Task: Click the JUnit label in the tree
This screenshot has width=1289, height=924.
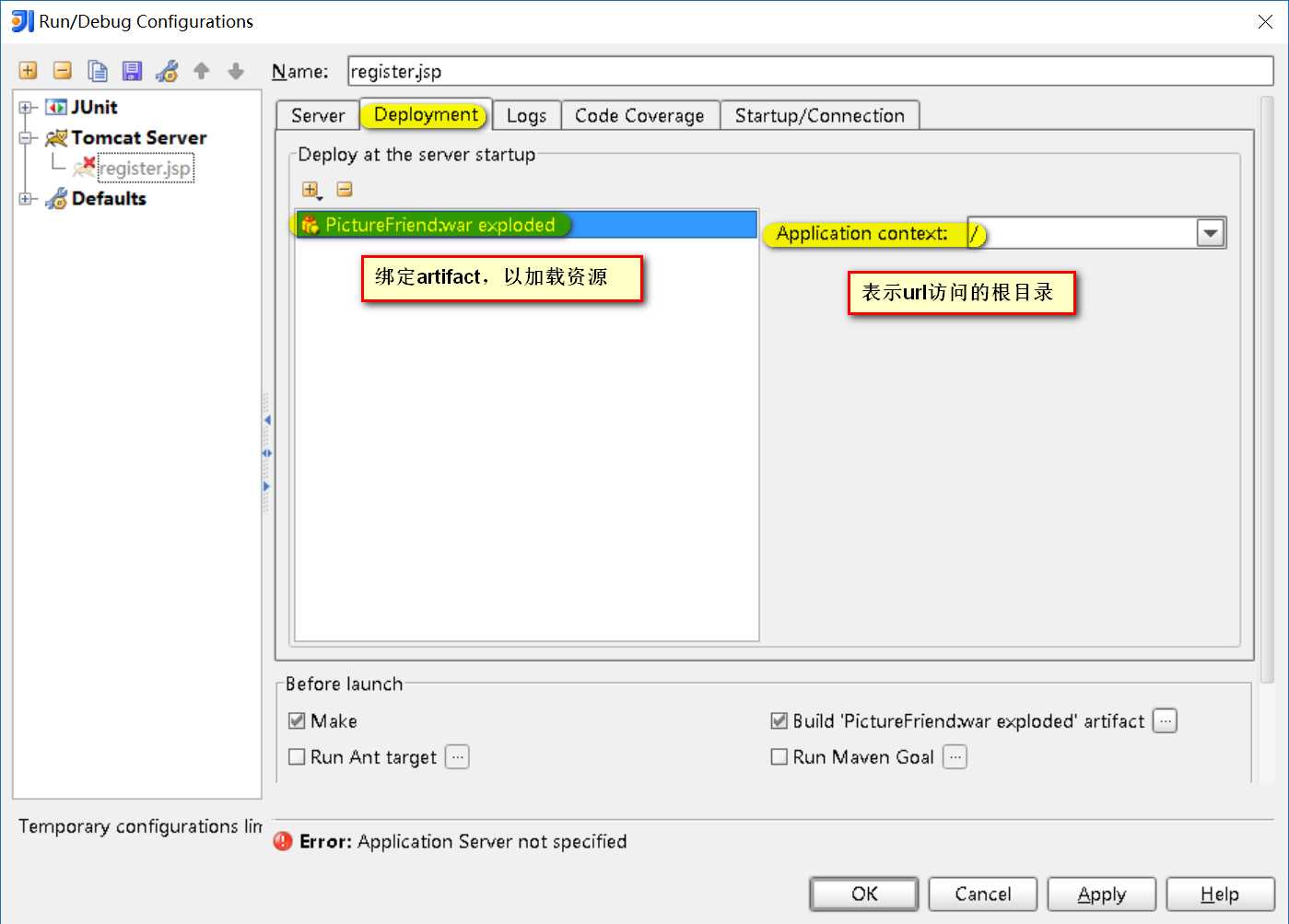Action: [x=95, y=108]
